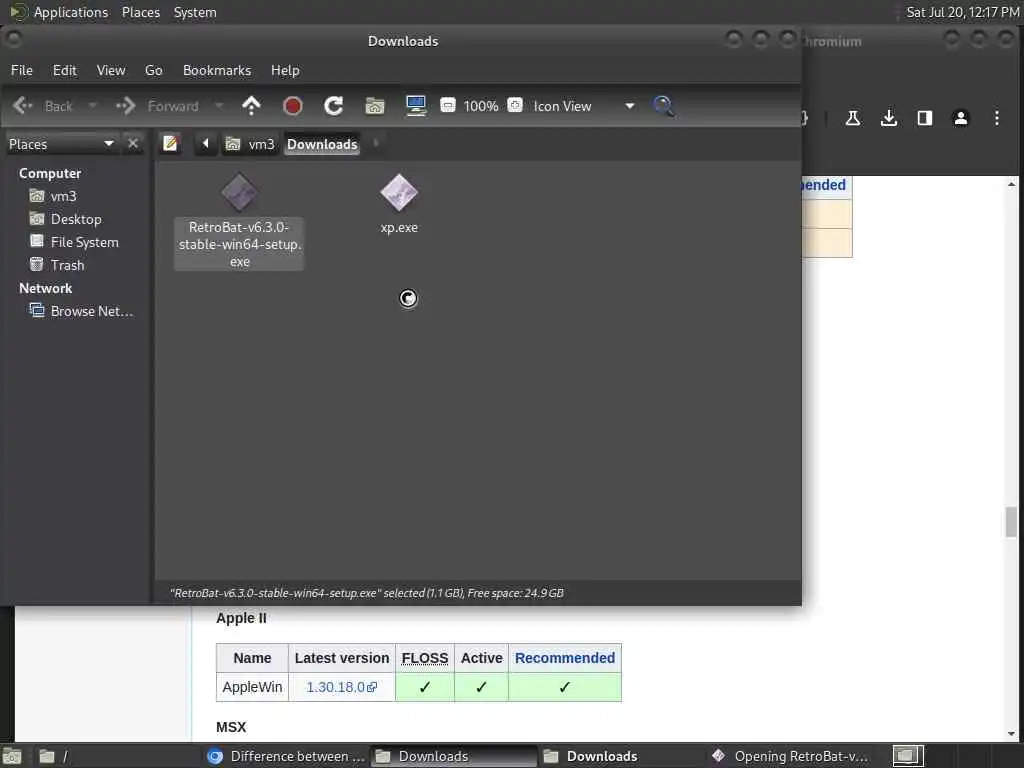The width and height of the screenshot is (1024, 768).
Task: Open the Places panel menu
Action: point(140,12)
